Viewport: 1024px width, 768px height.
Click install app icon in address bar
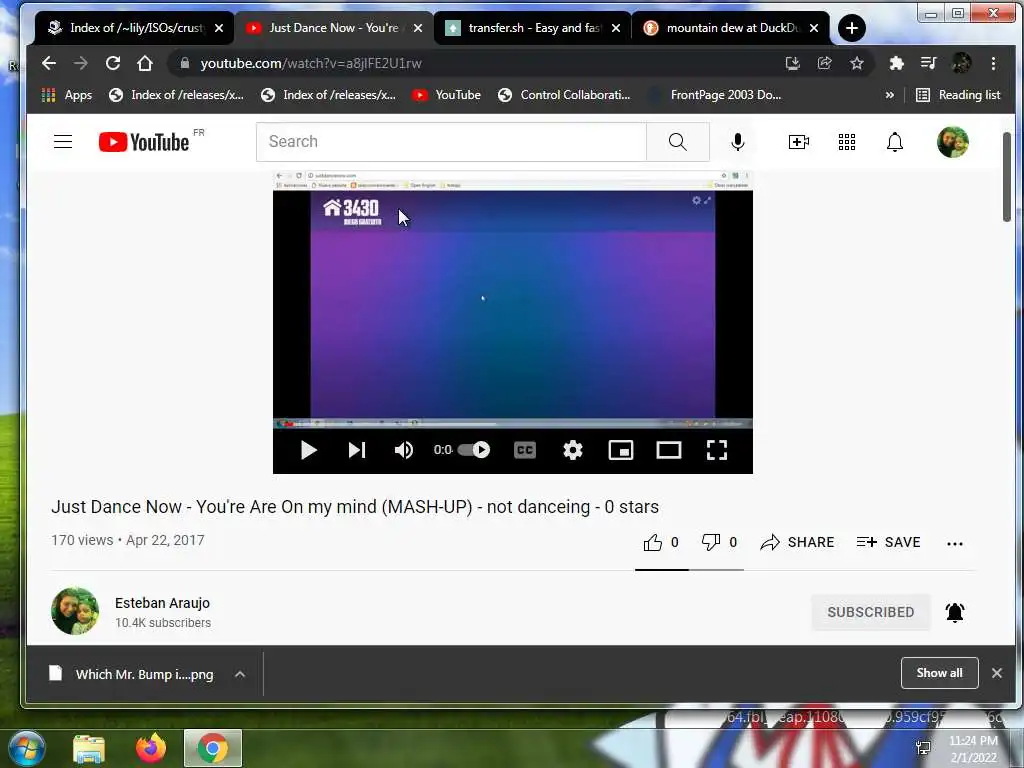(793, 63)
